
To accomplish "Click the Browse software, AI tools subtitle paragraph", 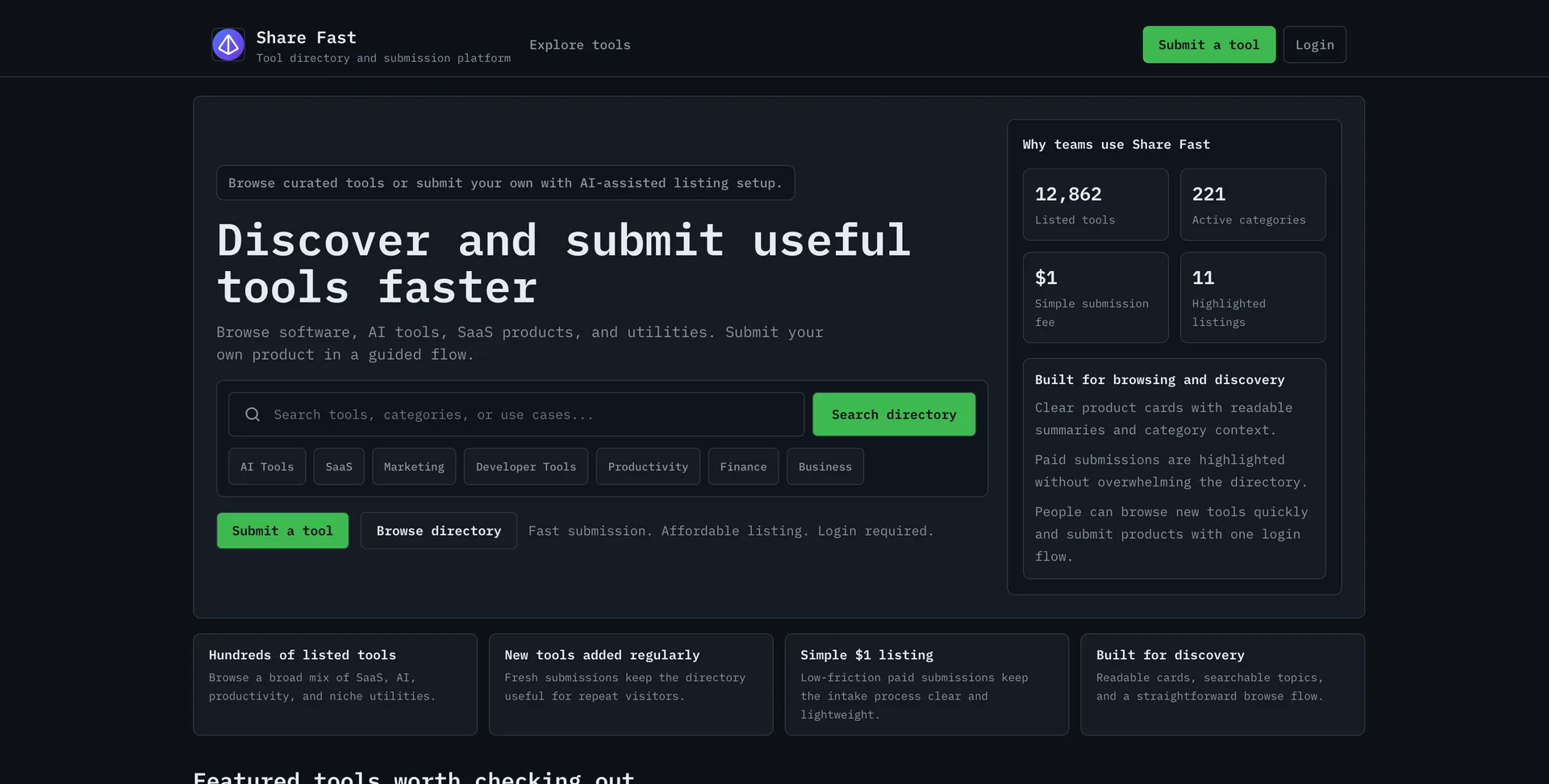I will point(520,344).
